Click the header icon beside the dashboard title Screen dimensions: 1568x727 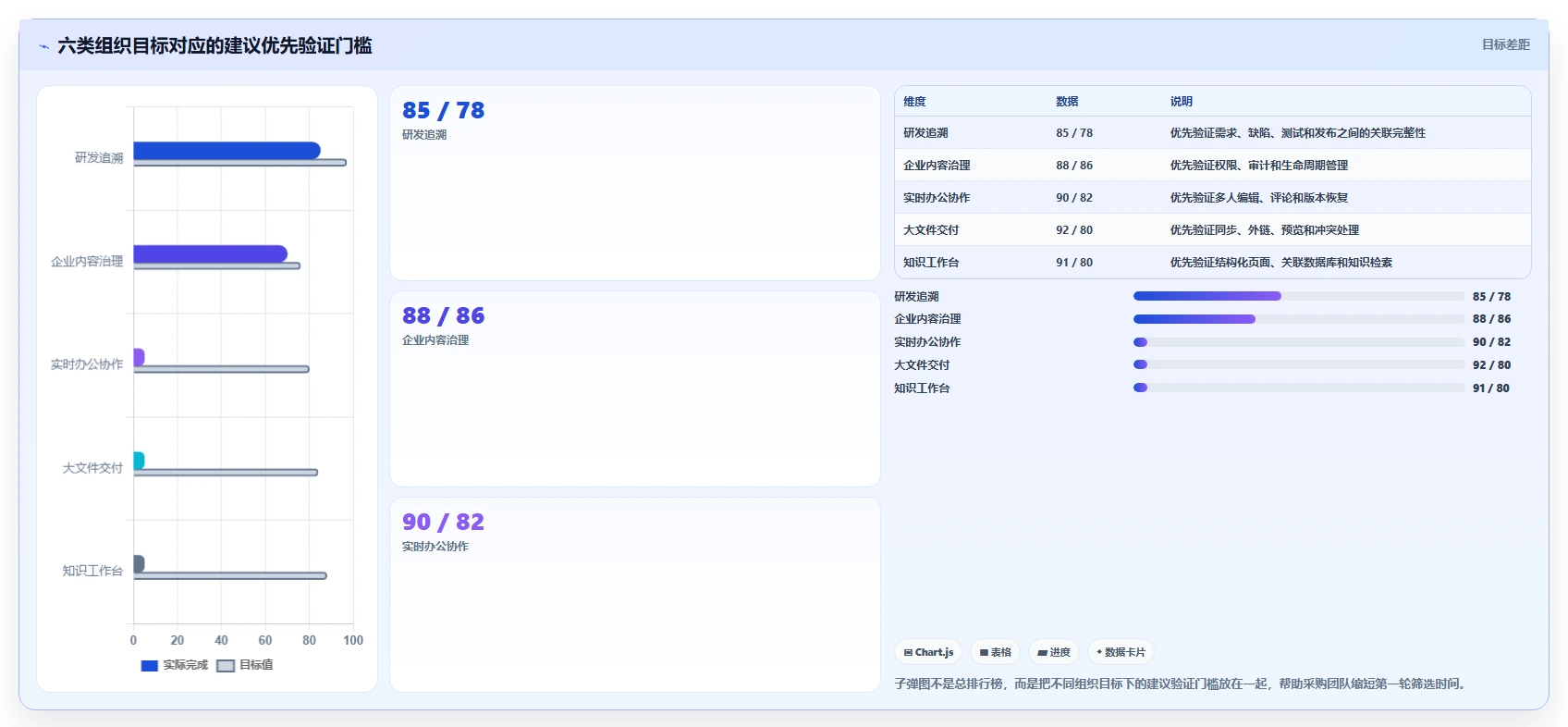coord(43,46)
